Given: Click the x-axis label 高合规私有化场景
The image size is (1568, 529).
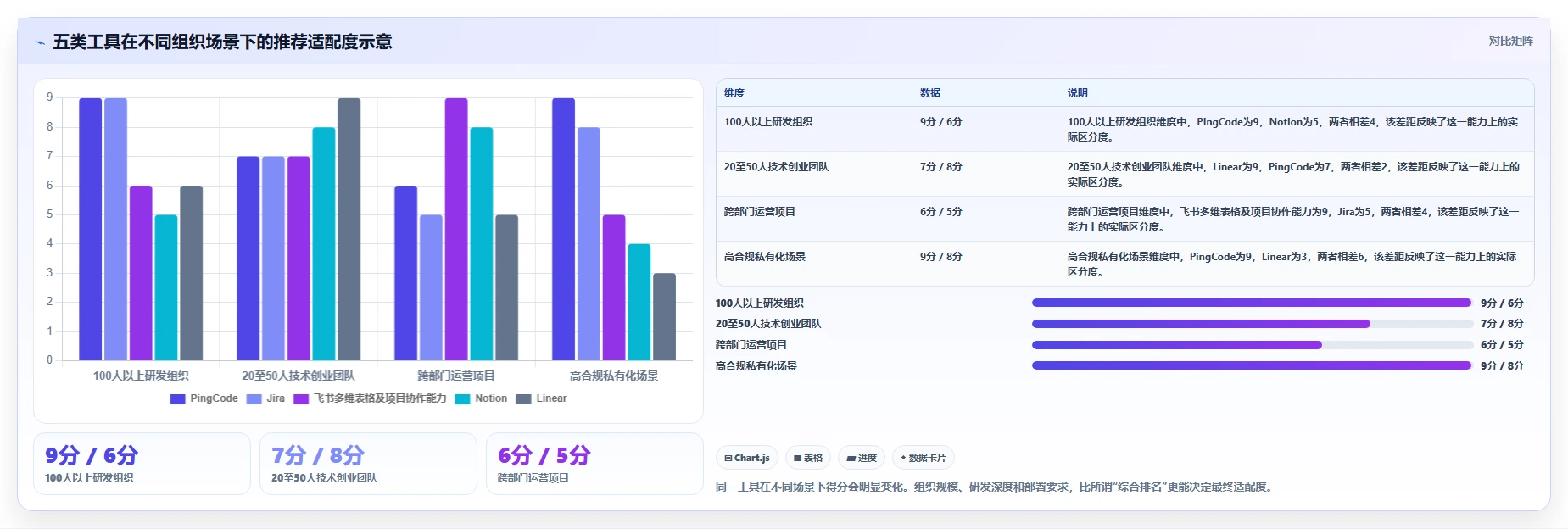Looking at the screenshot, I should 614,376.
